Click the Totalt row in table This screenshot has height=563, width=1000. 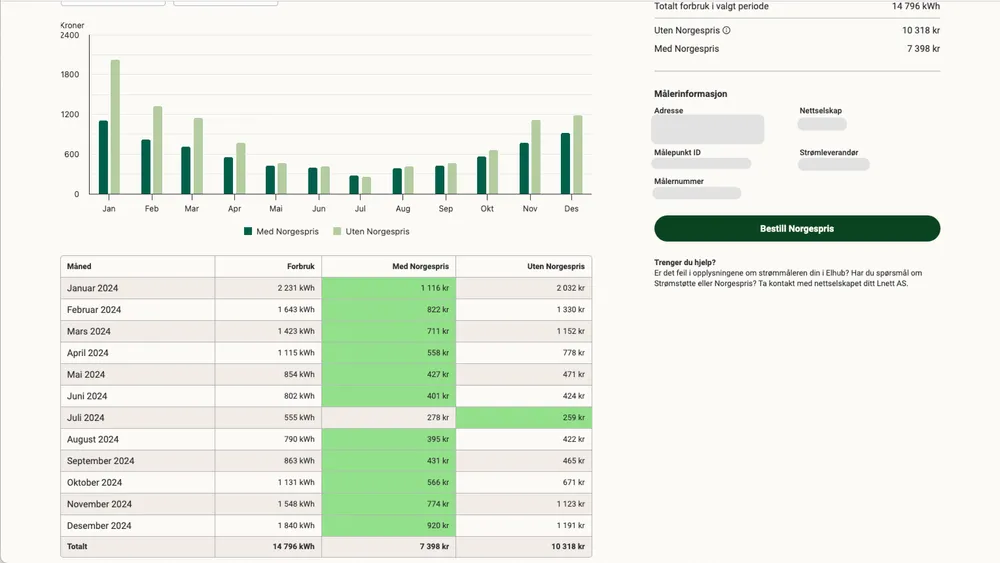coord(326,546)
